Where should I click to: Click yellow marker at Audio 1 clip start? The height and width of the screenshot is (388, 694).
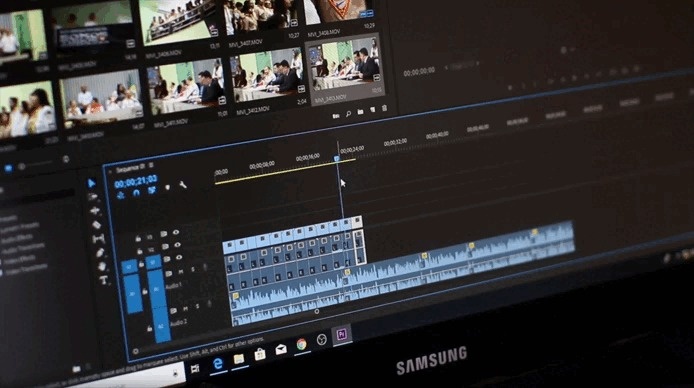[x=236, y=296]
